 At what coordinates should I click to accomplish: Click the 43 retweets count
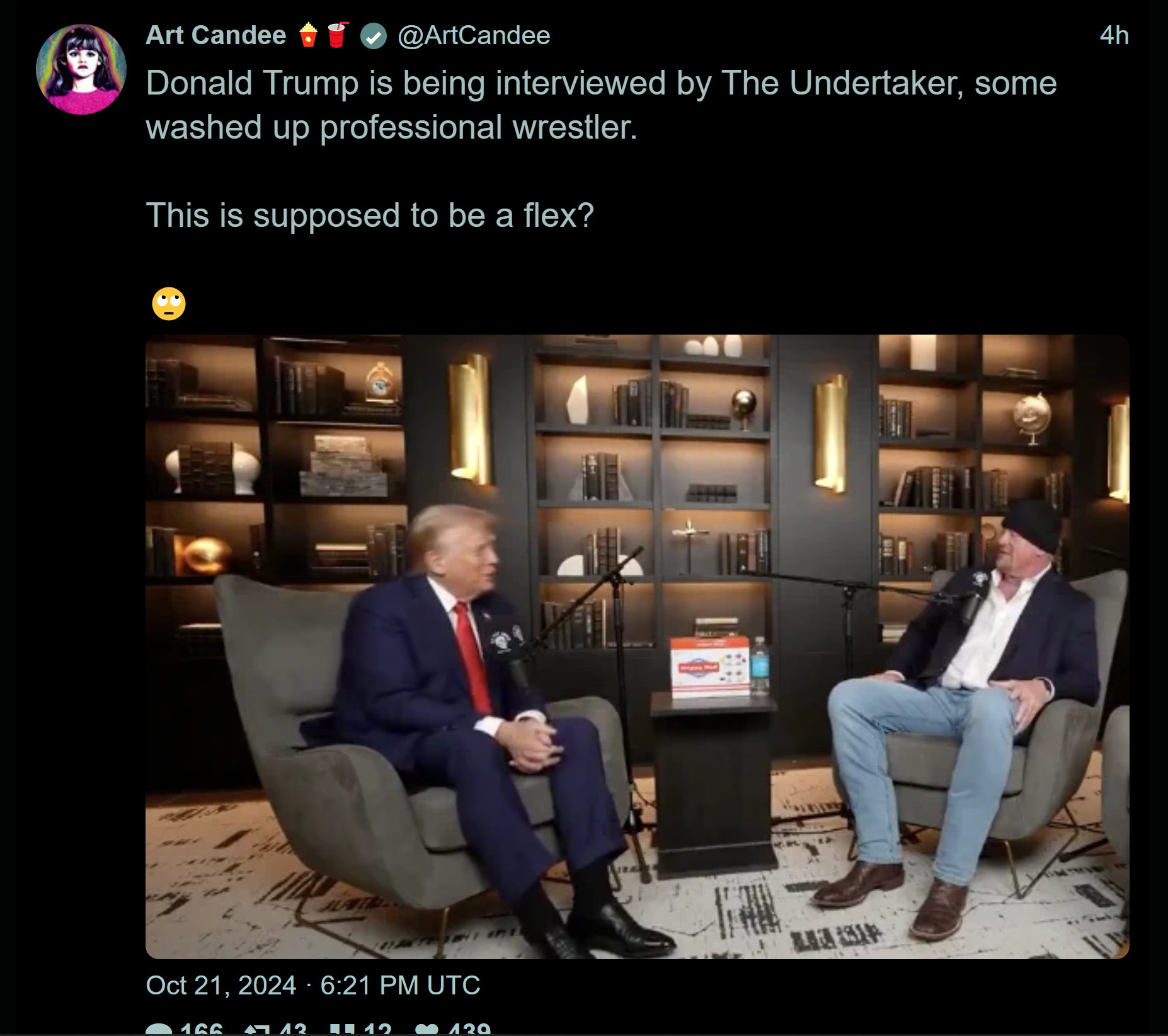(292, 1028)
